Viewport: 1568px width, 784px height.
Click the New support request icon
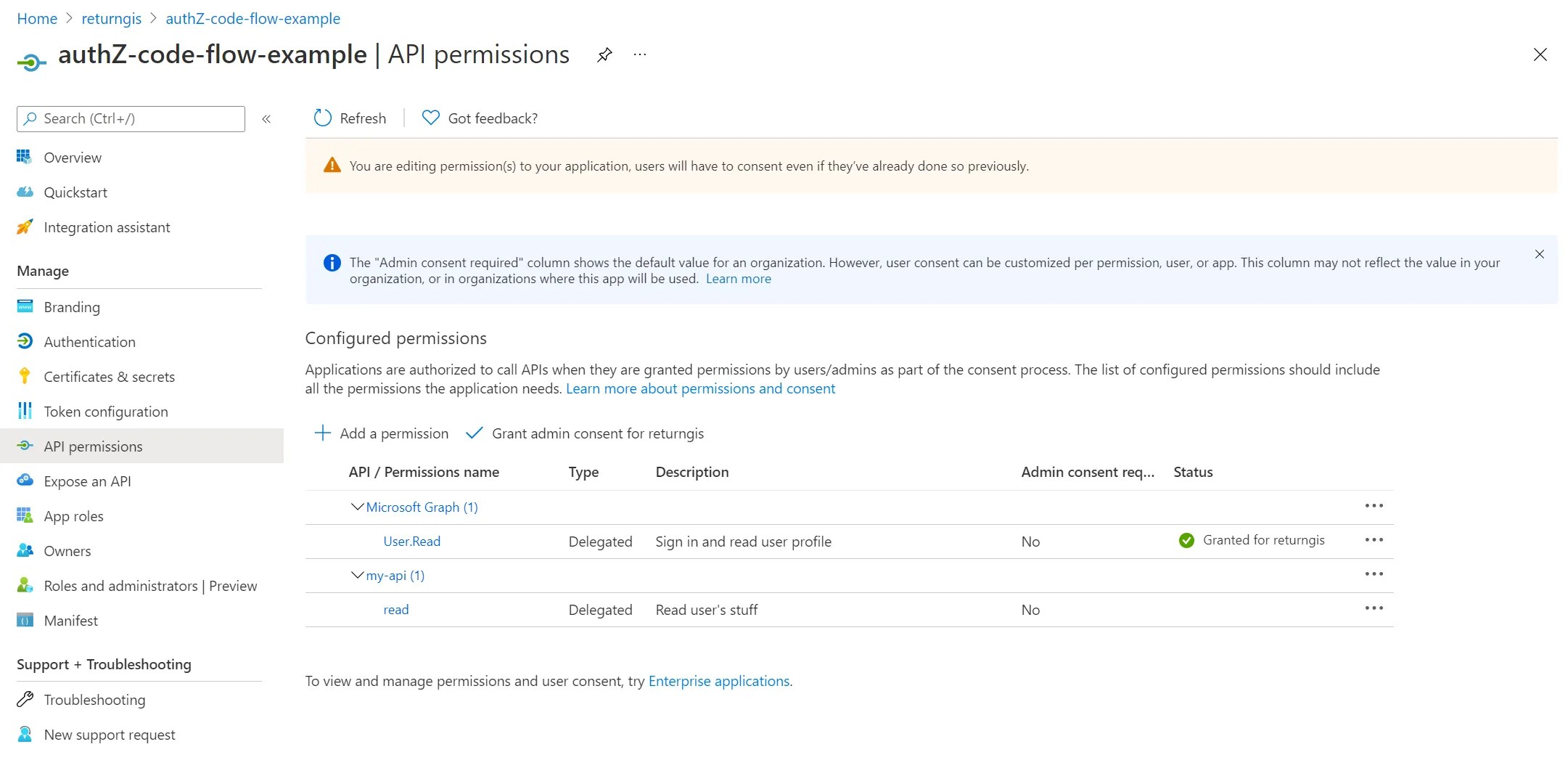tap(25, 734)
